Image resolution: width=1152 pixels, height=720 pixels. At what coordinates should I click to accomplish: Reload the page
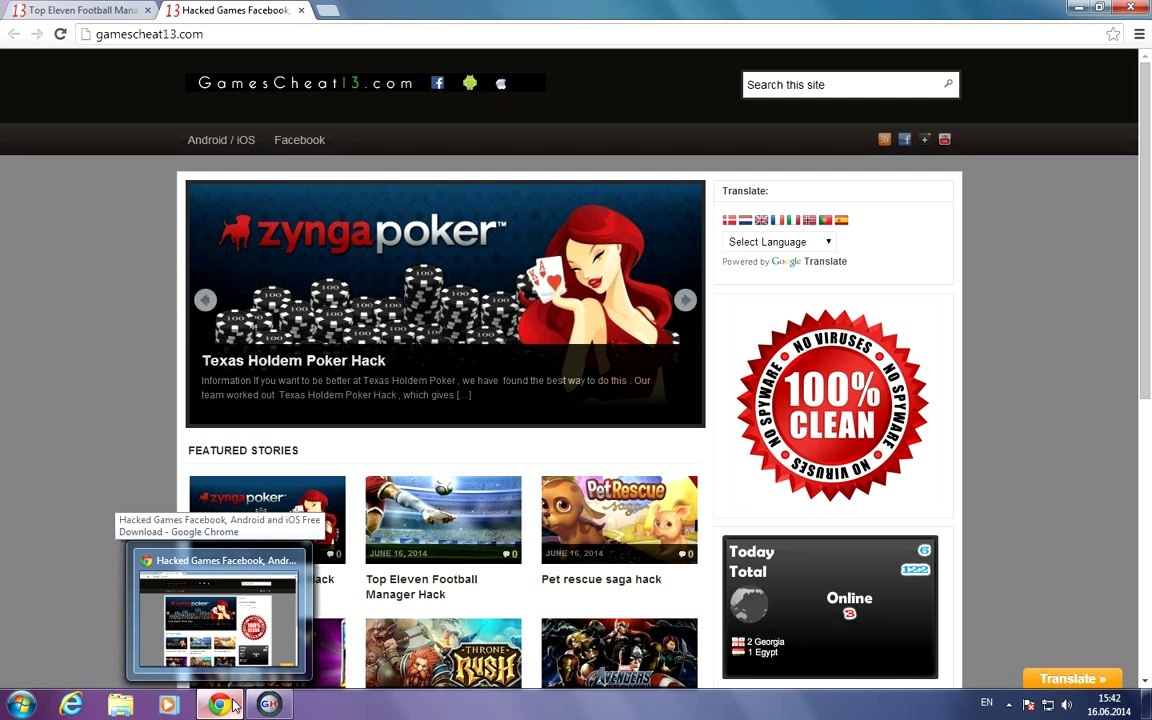60,34
